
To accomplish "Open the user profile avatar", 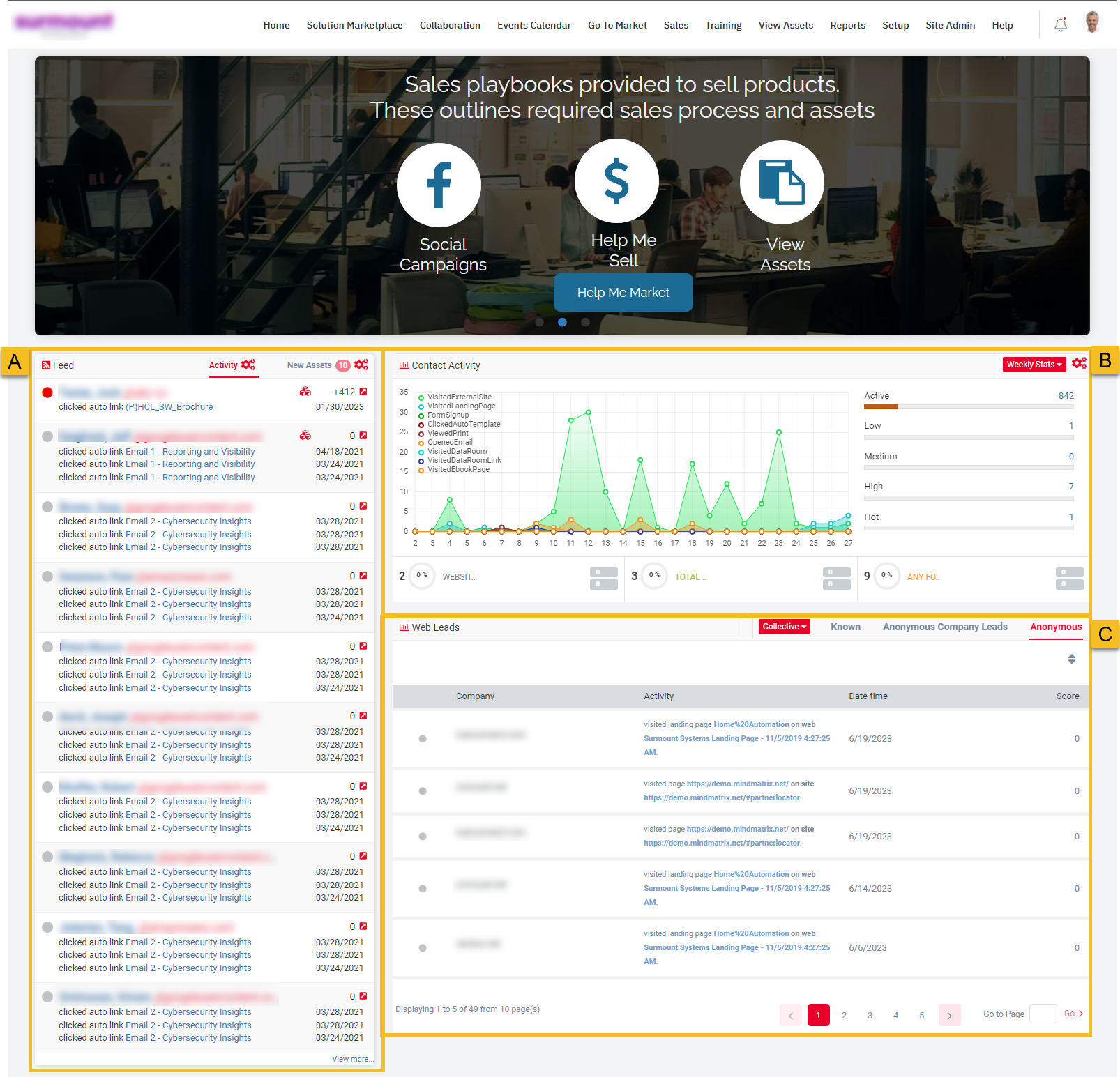I will click(x=1093, y=22).
